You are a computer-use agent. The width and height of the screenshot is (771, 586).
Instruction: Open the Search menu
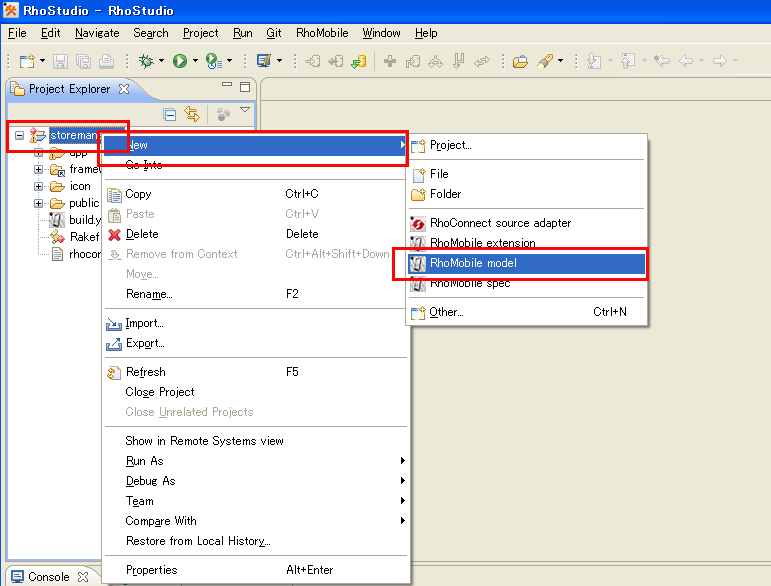[x=150, y=33]
